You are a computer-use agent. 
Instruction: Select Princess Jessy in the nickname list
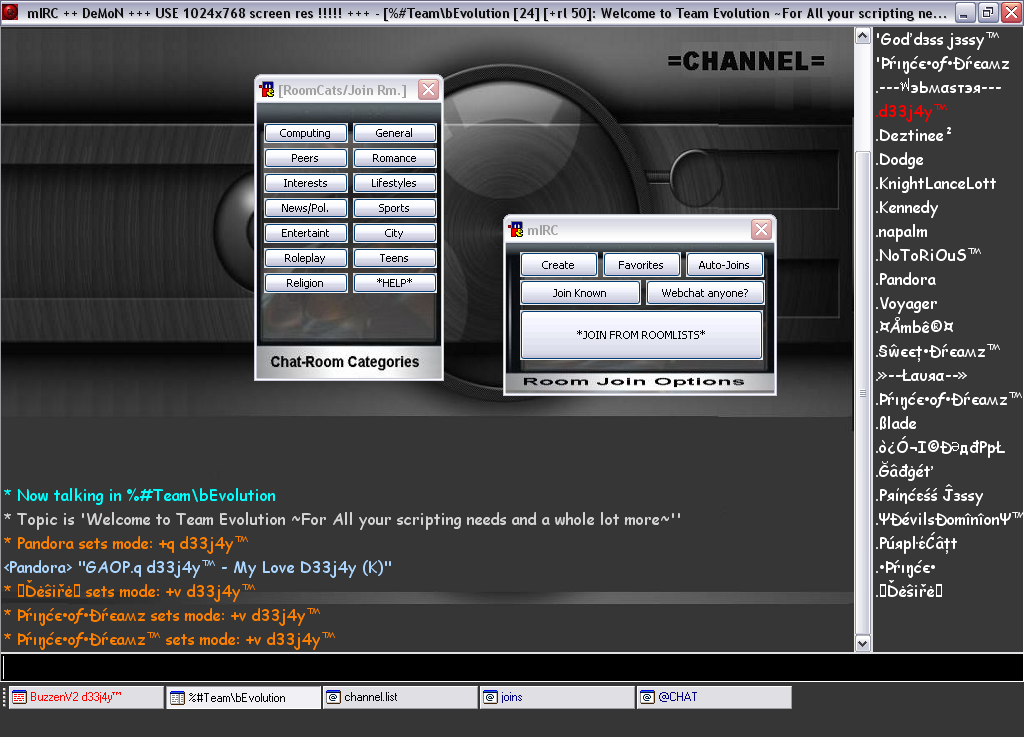[x=930, y=495]
